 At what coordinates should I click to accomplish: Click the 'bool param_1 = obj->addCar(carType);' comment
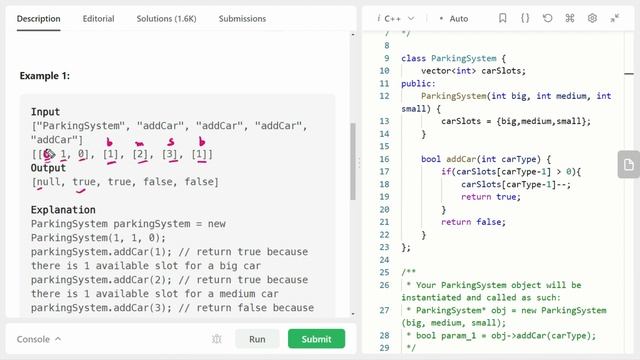coord(506,336)
